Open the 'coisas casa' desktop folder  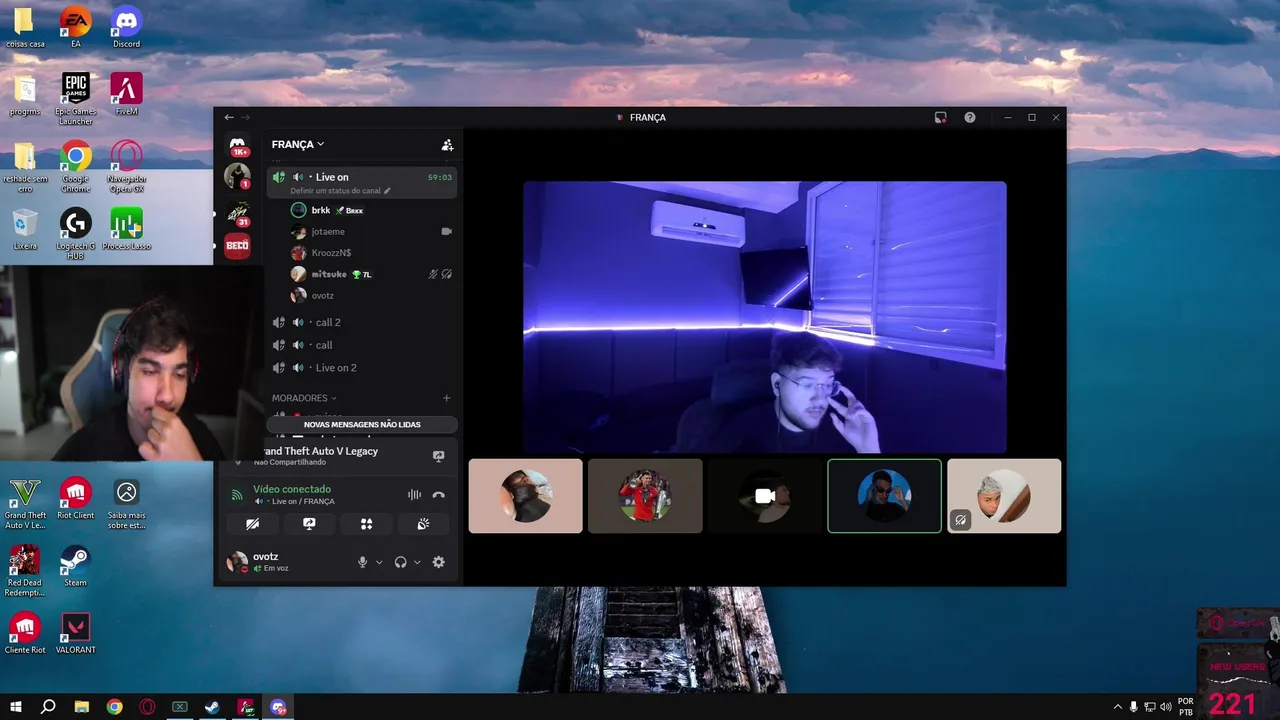click(25, 28)
